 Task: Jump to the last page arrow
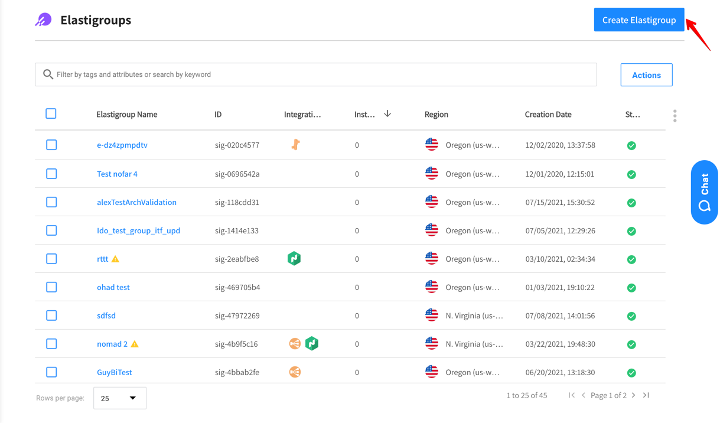click(x=646, y=396)
